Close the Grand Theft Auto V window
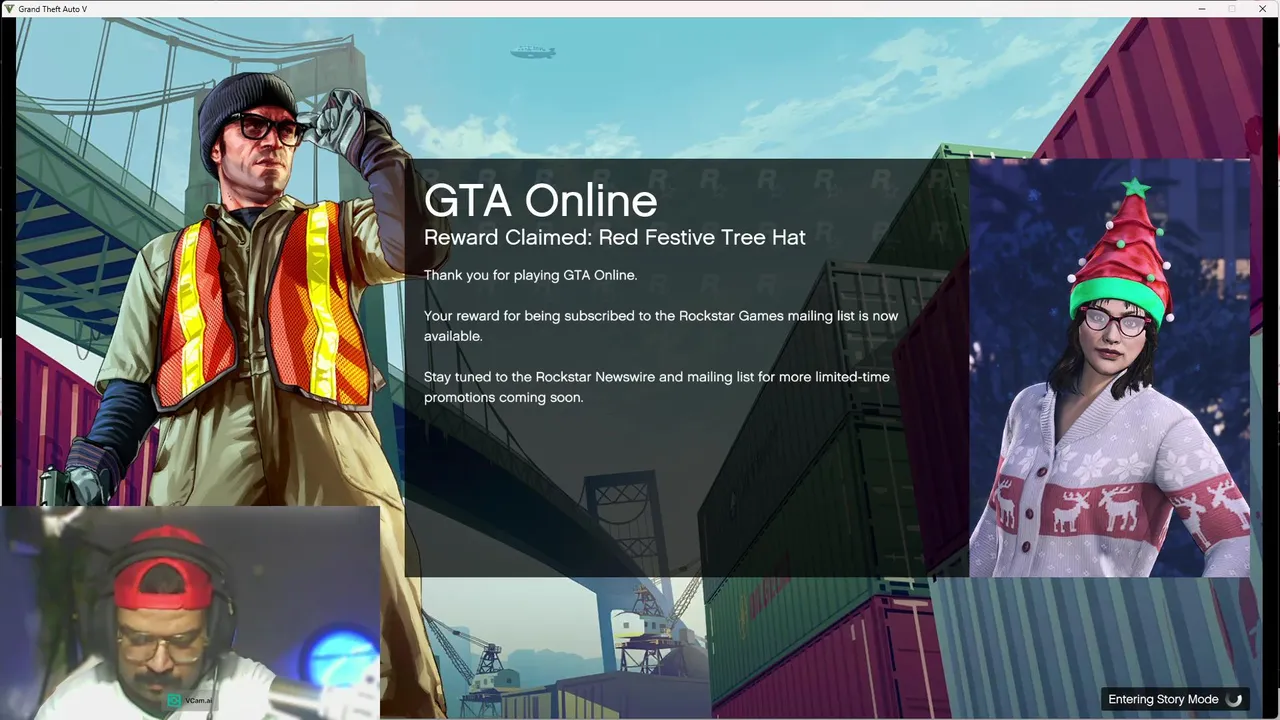The height and width of the screenshot is (720, 1280). pyautogui.click(x=1262, y=9)
